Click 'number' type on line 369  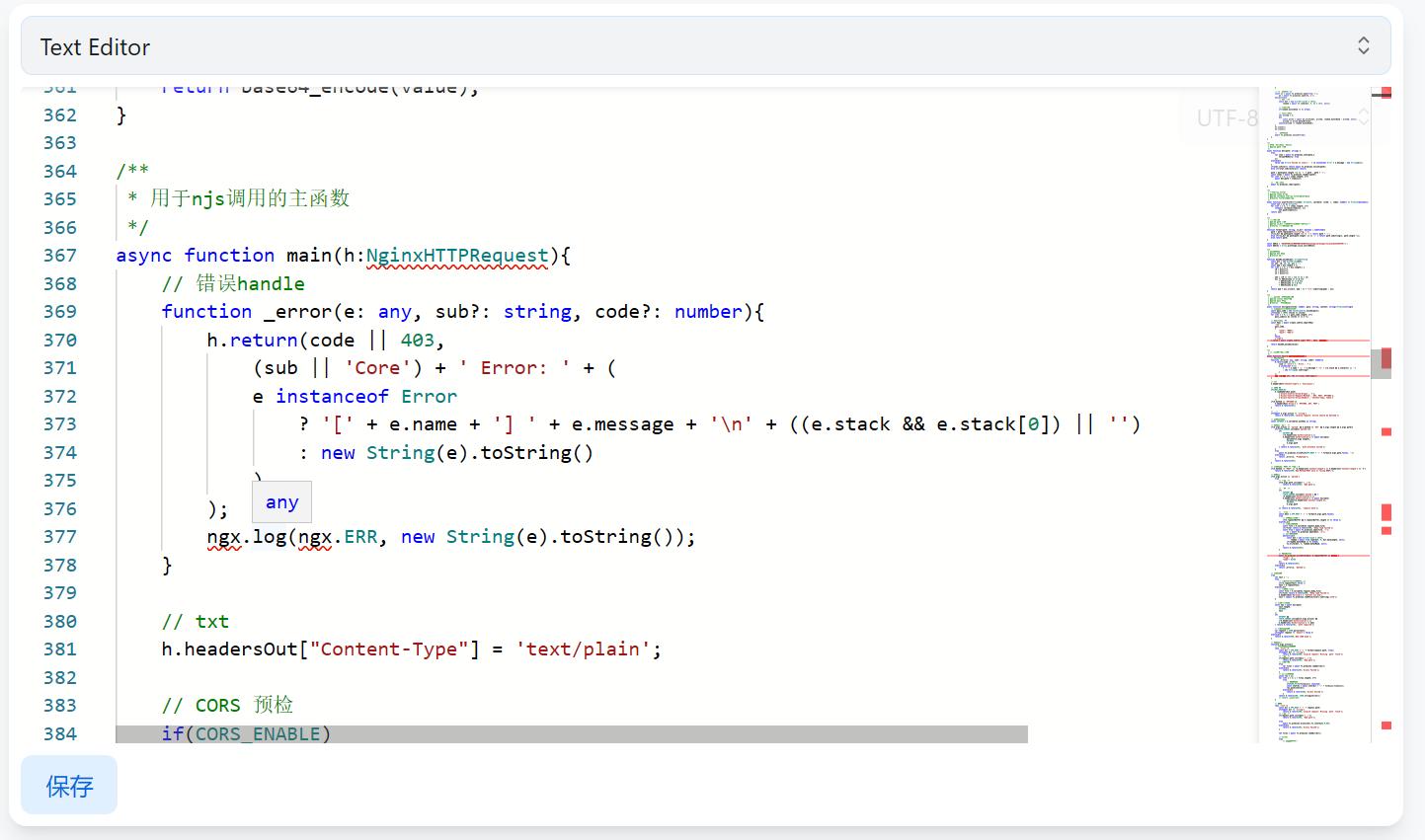(x=708, y=312)
